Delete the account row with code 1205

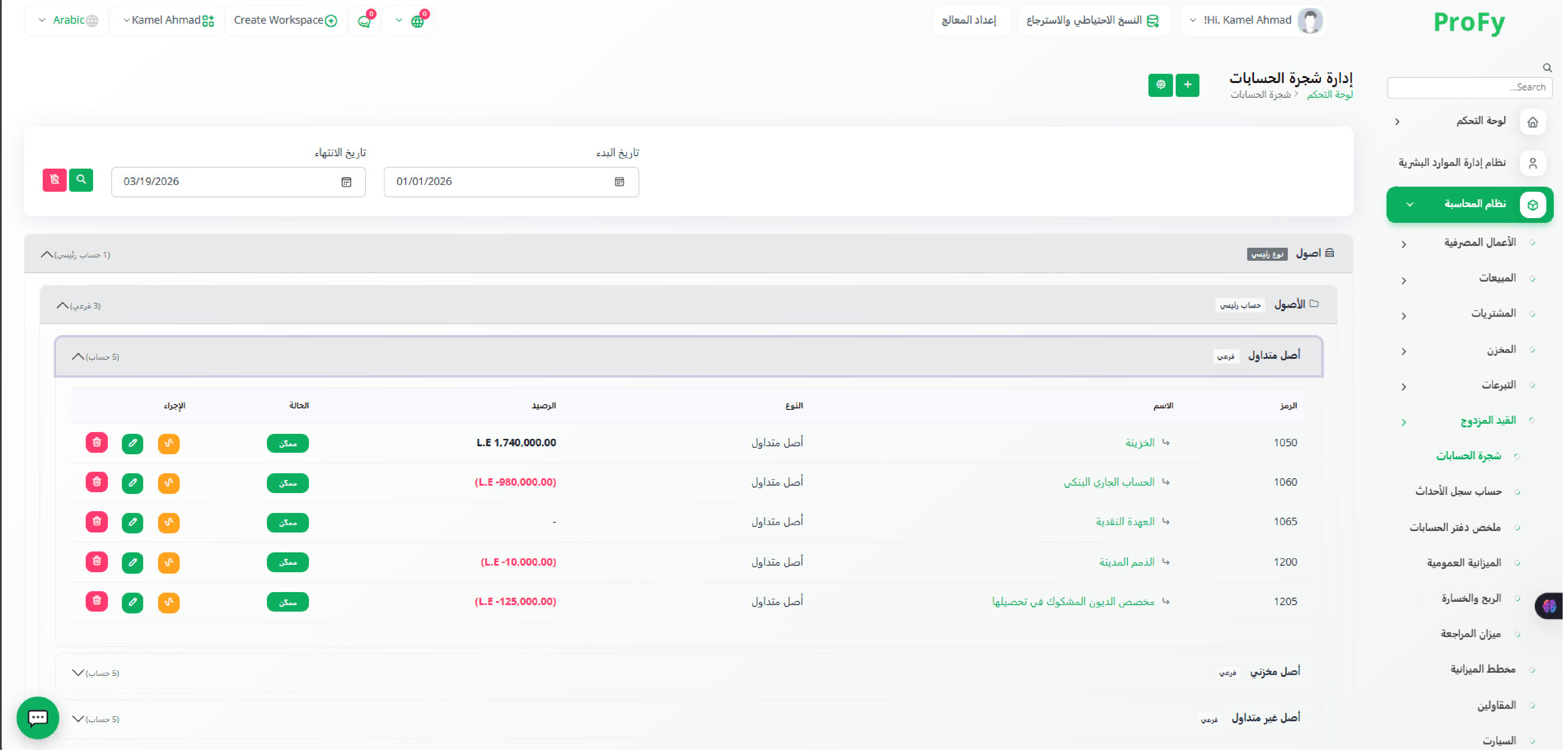(x=97, y=602)
